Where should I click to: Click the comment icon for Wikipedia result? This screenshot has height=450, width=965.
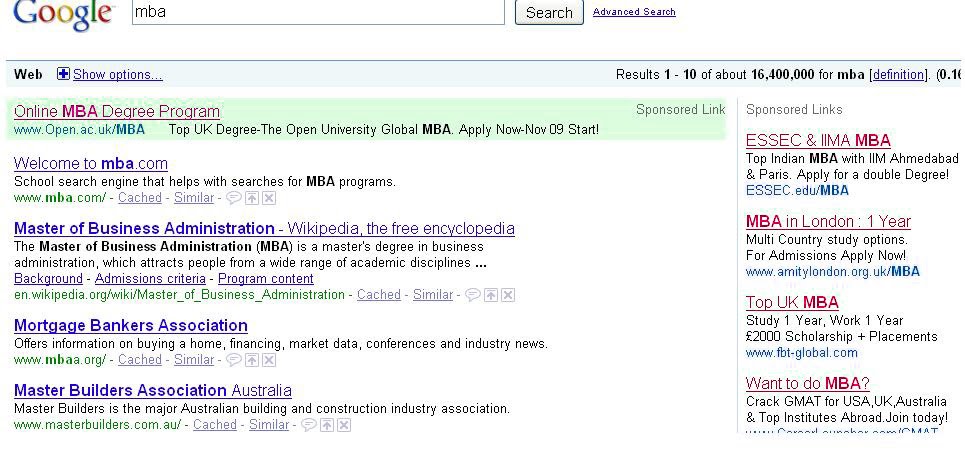[x=472, y=295]
